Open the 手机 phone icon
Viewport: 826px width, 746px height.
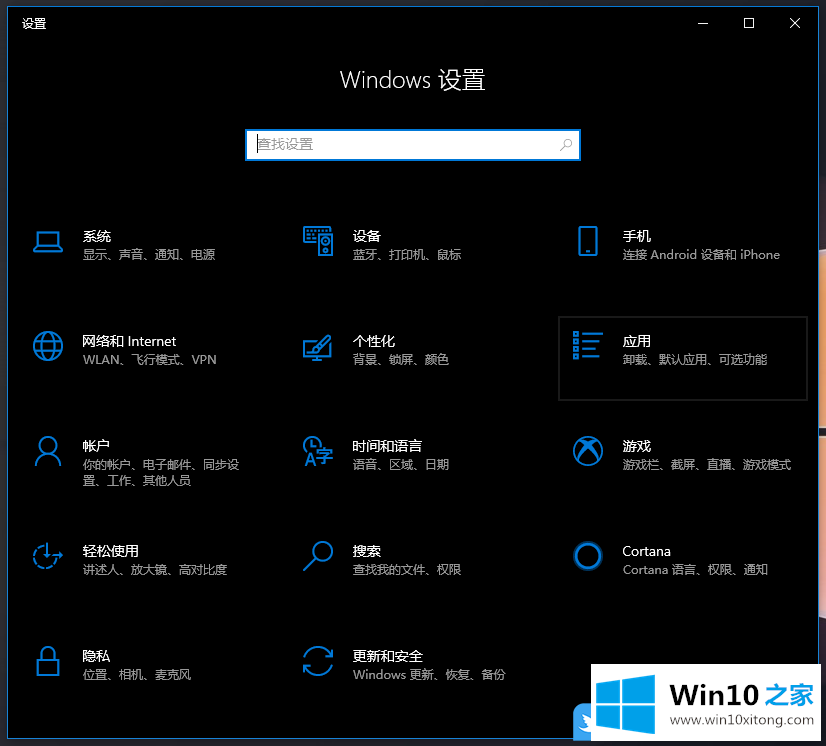(587, 241)
